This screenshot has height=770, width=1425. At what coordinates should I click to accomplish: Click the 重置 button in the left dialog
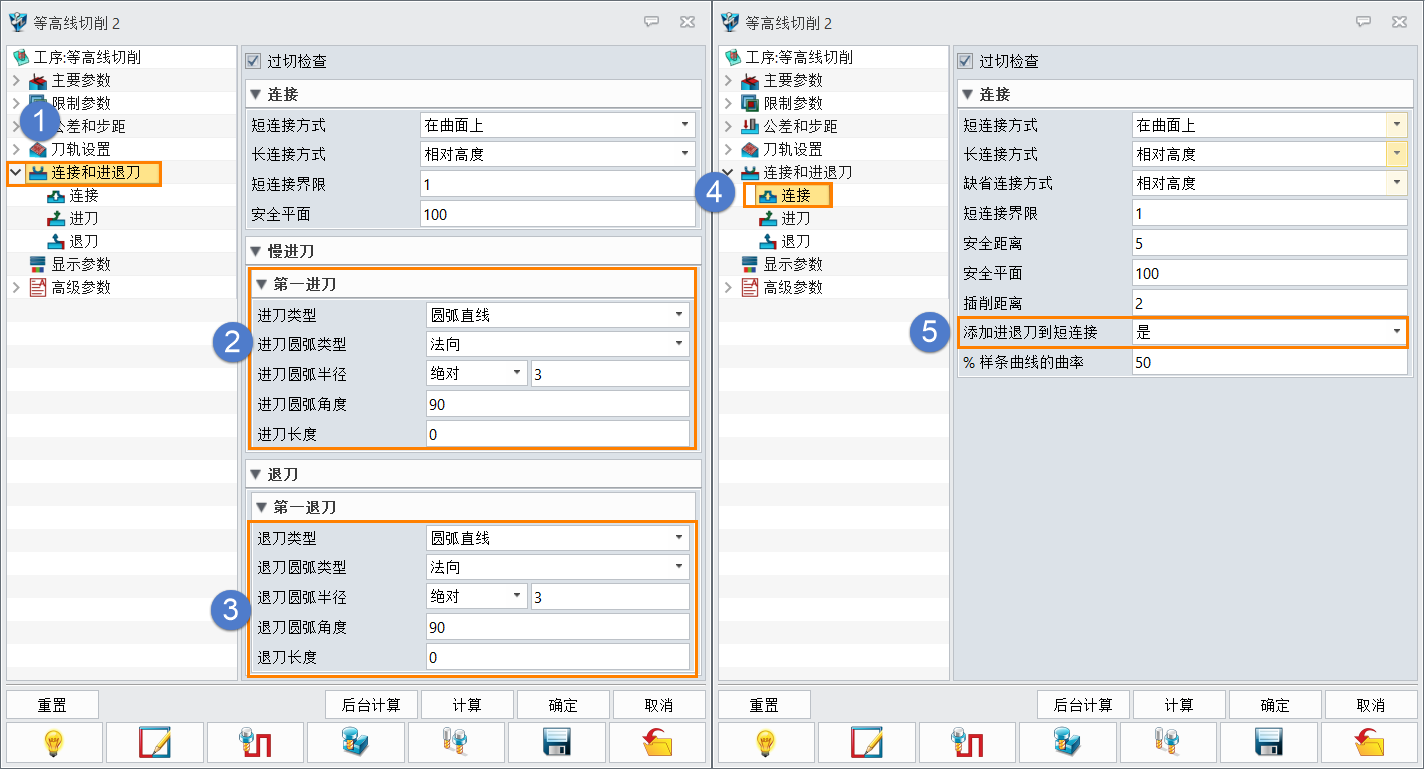pyautogui.click(x=52, y=705)
